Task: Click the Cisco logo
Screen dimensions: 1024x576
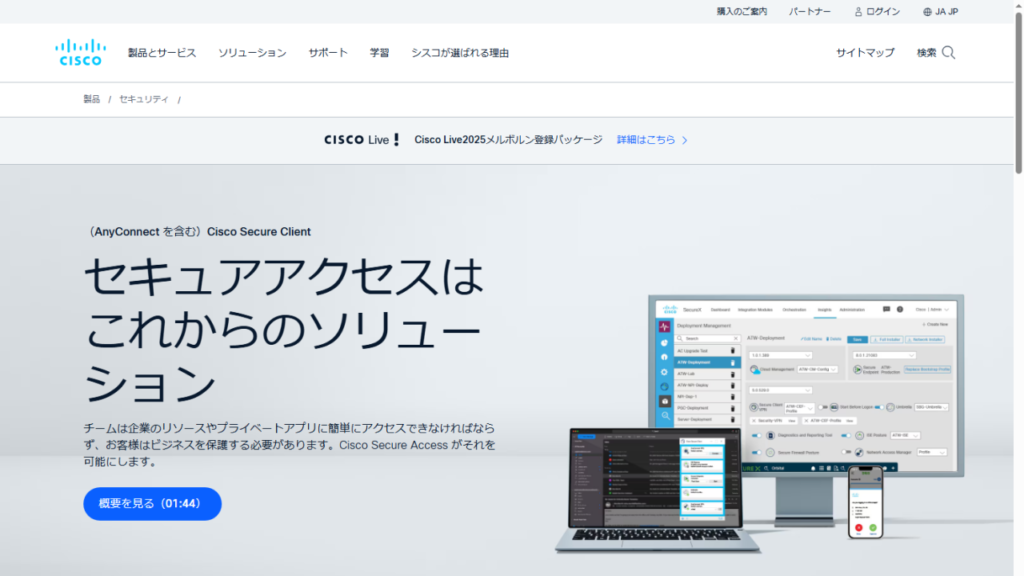Action: (80, 52)
